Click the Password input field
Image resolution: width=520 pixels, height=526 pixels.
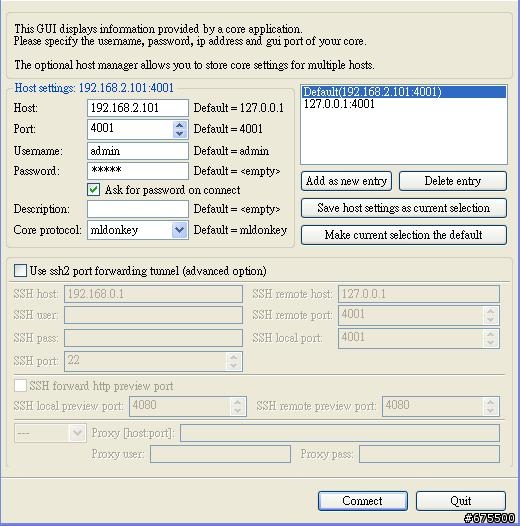(138, 171)
